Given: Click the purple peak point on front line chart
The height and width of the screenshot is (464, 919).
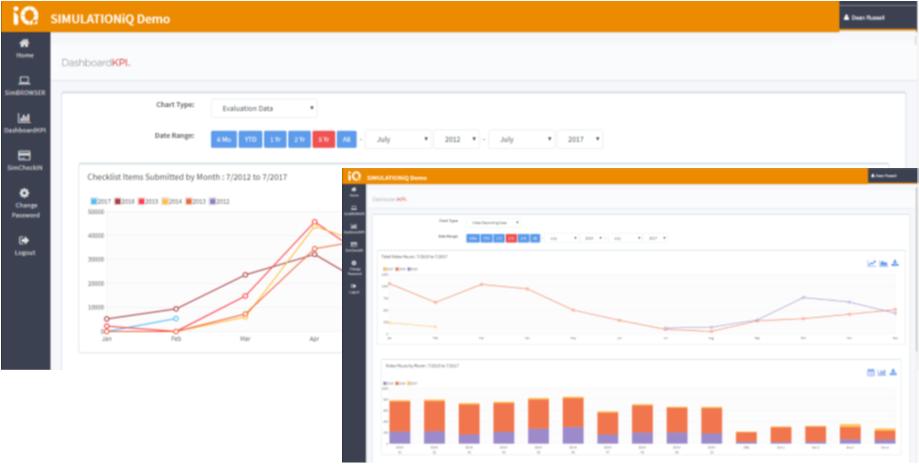Looking at the screenshot, I should point(804,297).
